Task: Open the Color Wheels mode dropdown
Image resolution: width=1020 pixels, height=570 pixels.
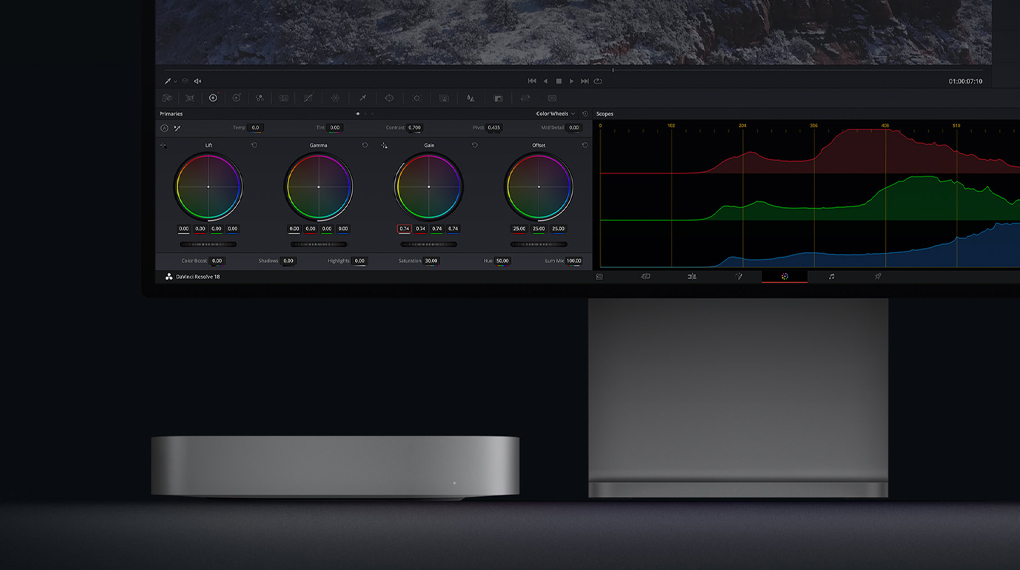Action: [x=555, y=114]
